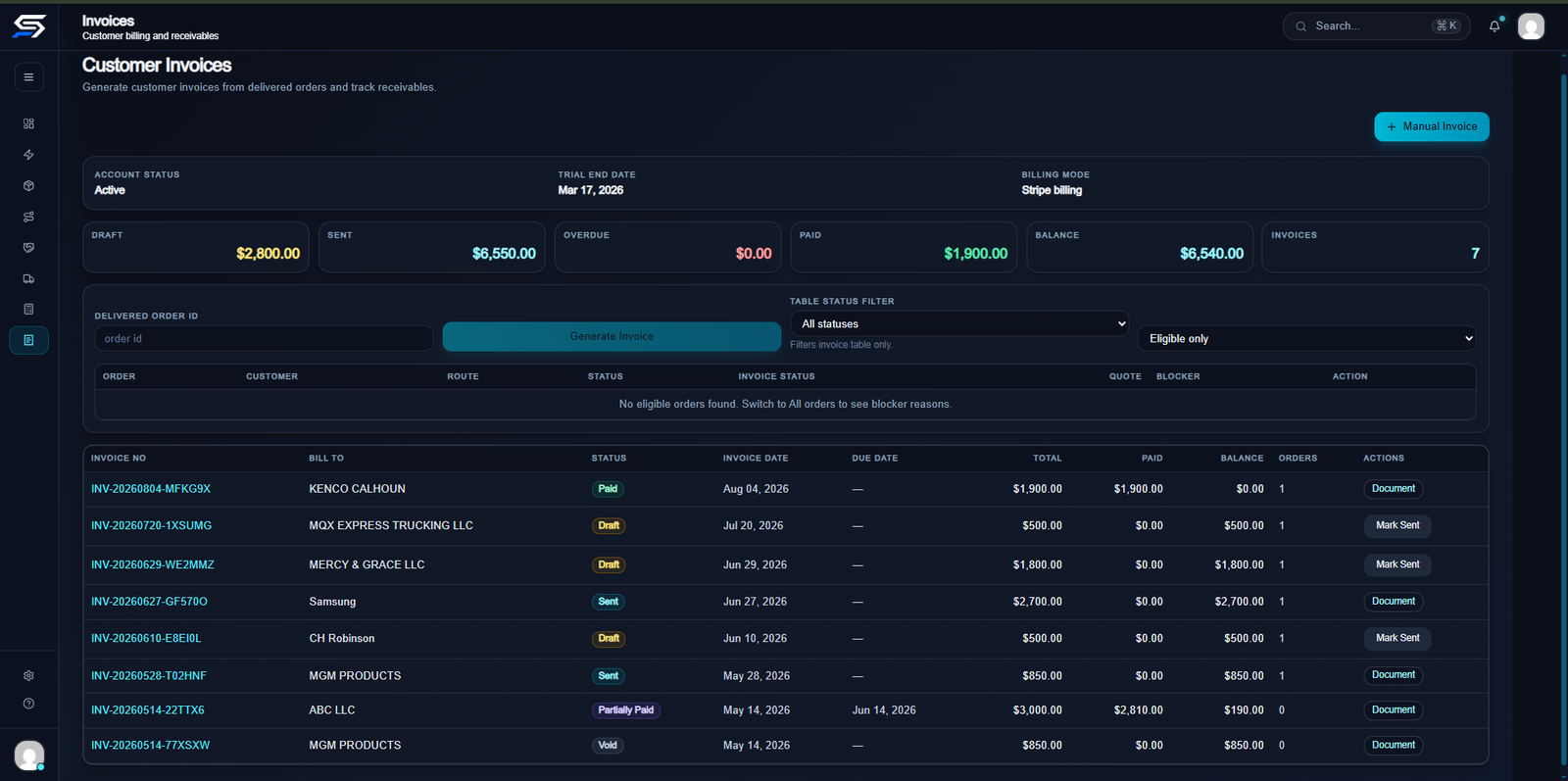
Task: Open Document for void MGM PRODUCTS invoice
Action: pos(1393,746)
